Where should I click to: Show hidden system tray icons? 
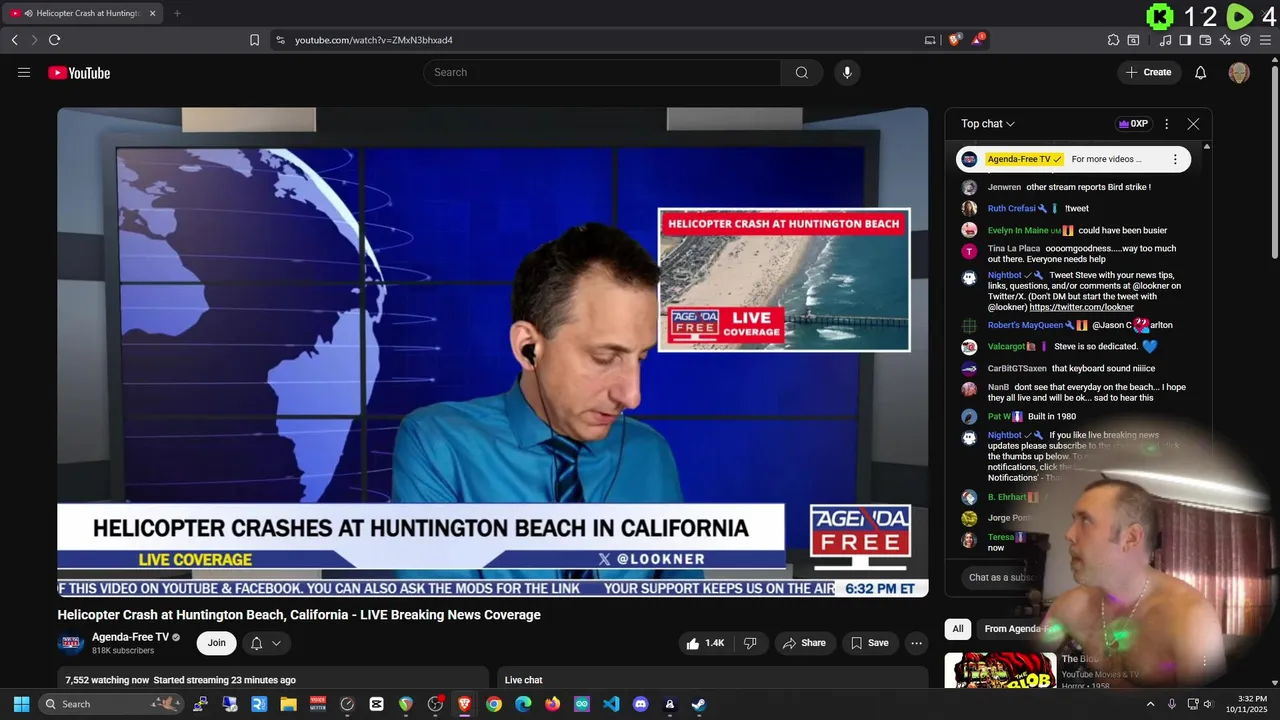(1150, 704)
